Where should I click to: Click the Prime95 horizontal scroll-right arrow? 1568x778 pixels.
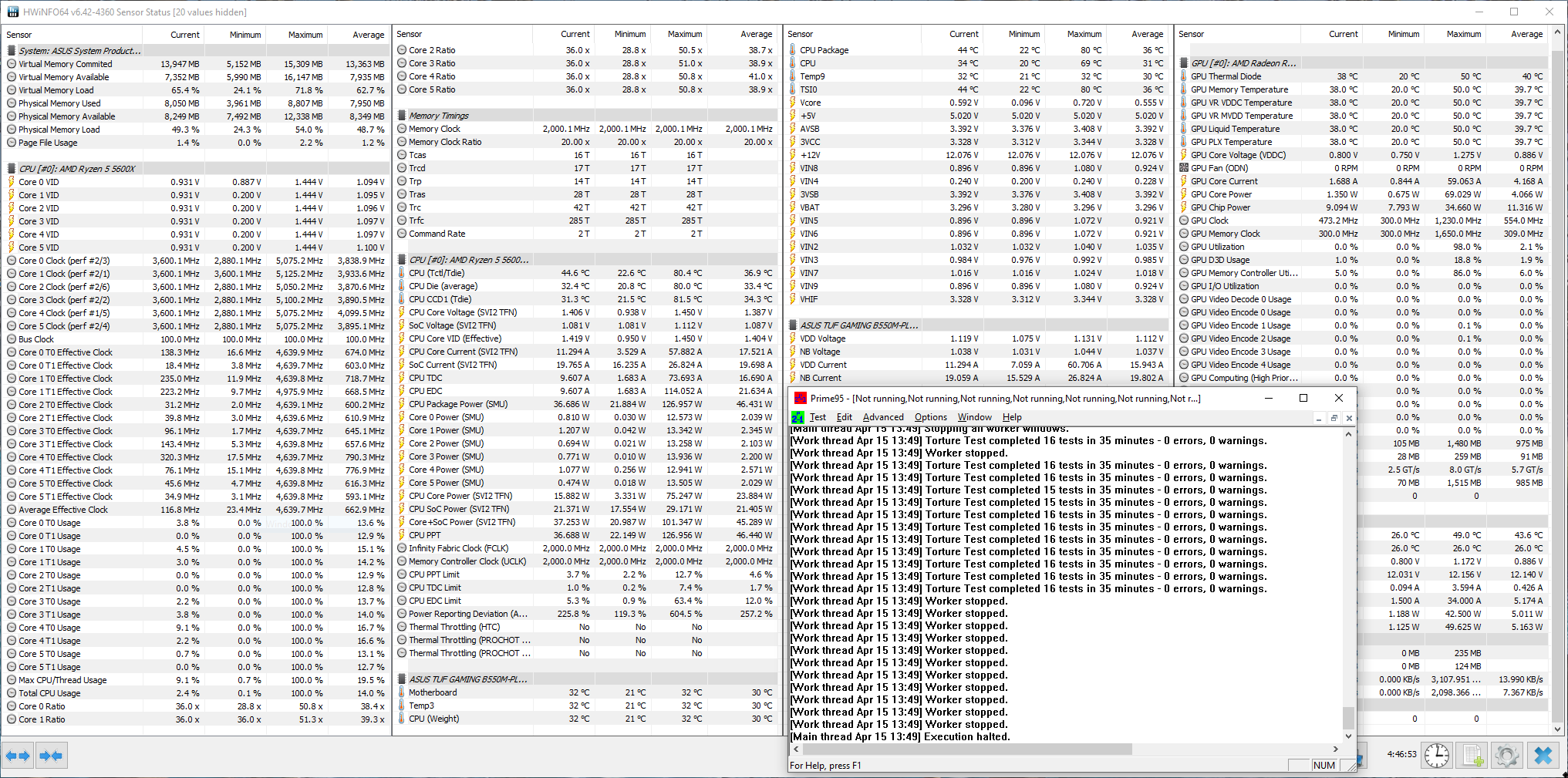[x=1336, y=749]
